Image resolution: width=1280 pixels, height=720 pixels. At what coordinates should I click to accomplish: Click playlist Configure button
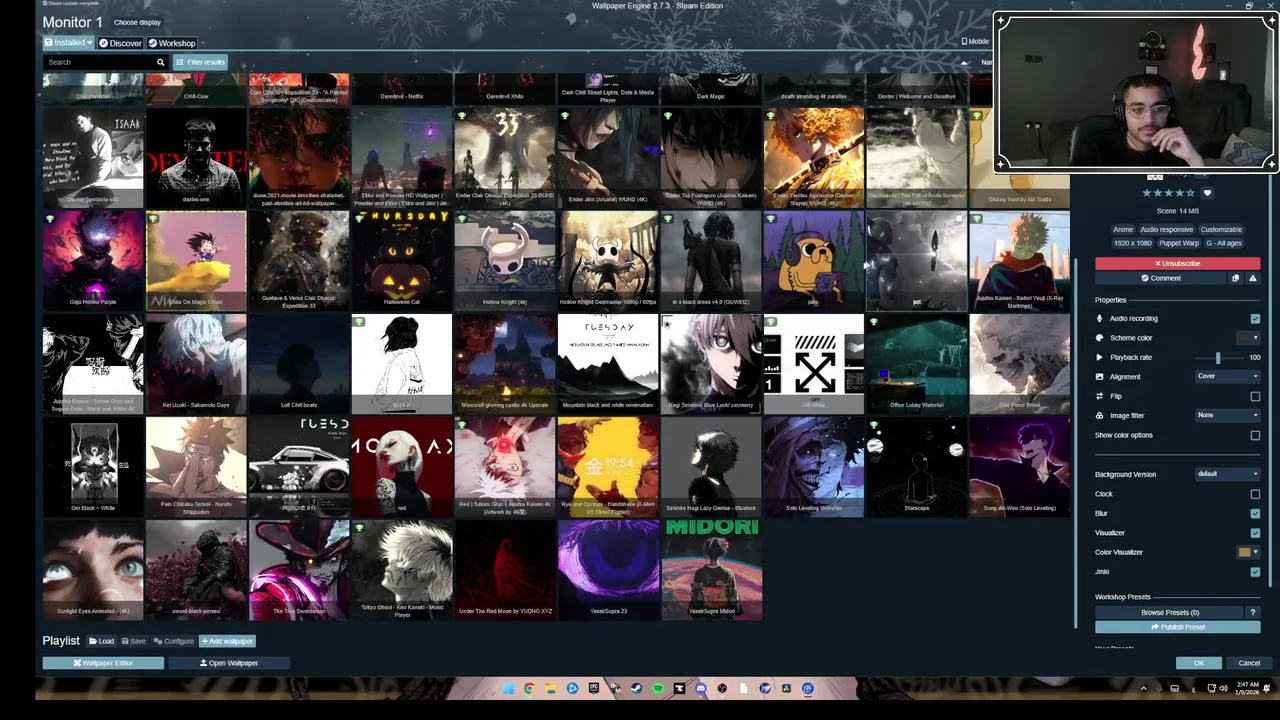tap(174, 641)
